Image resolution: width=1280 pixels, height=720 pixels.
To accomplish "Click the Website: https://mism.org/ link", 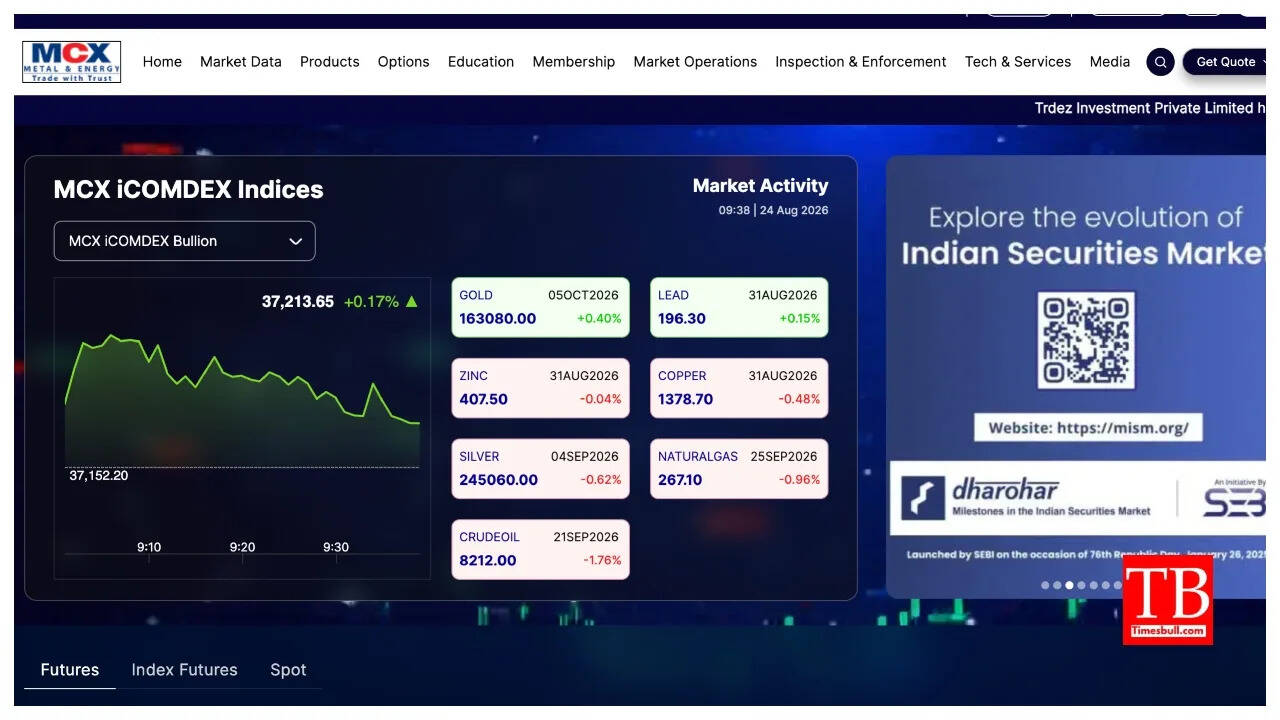I will (1088, 428).
